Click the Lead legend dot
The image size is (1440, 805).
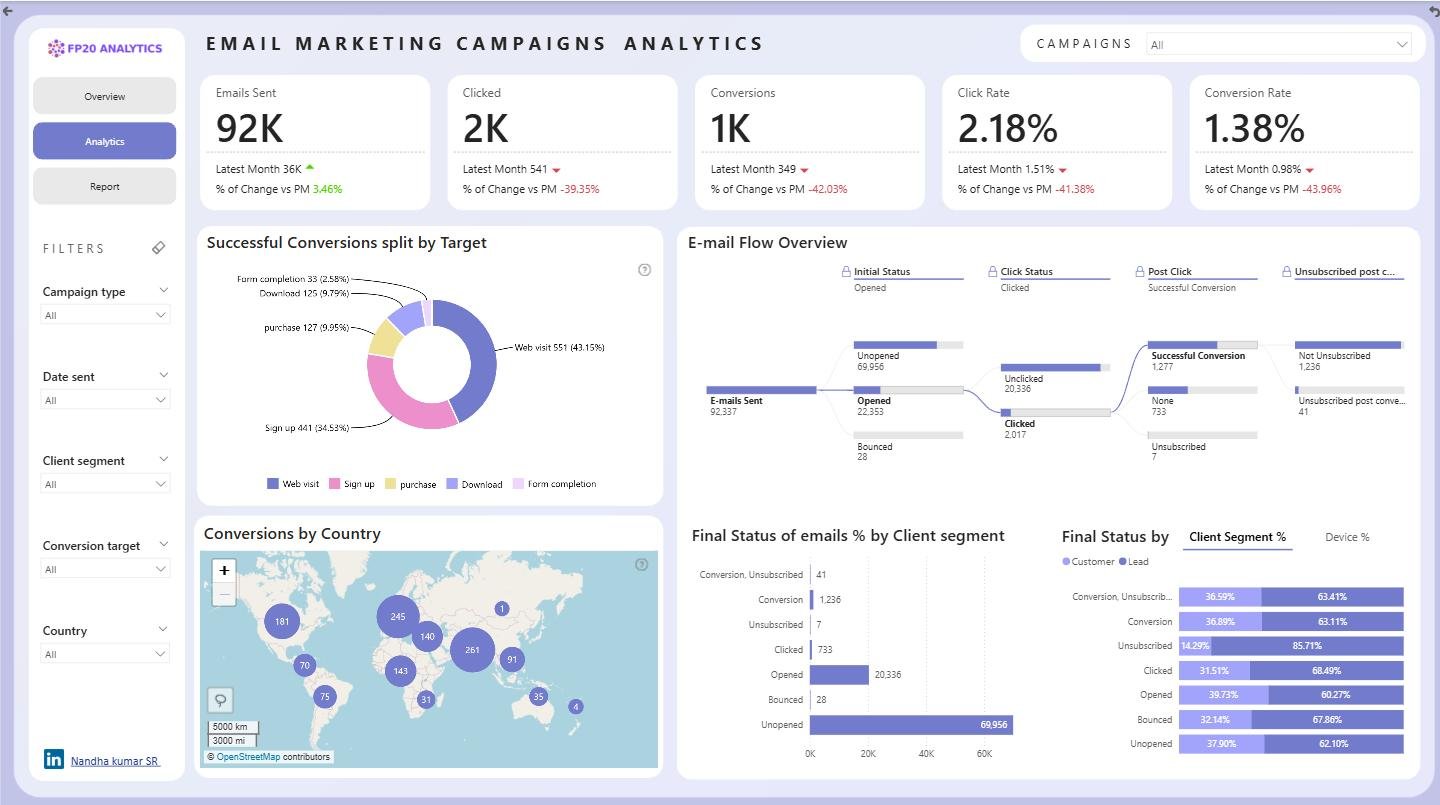(1123, 562)
